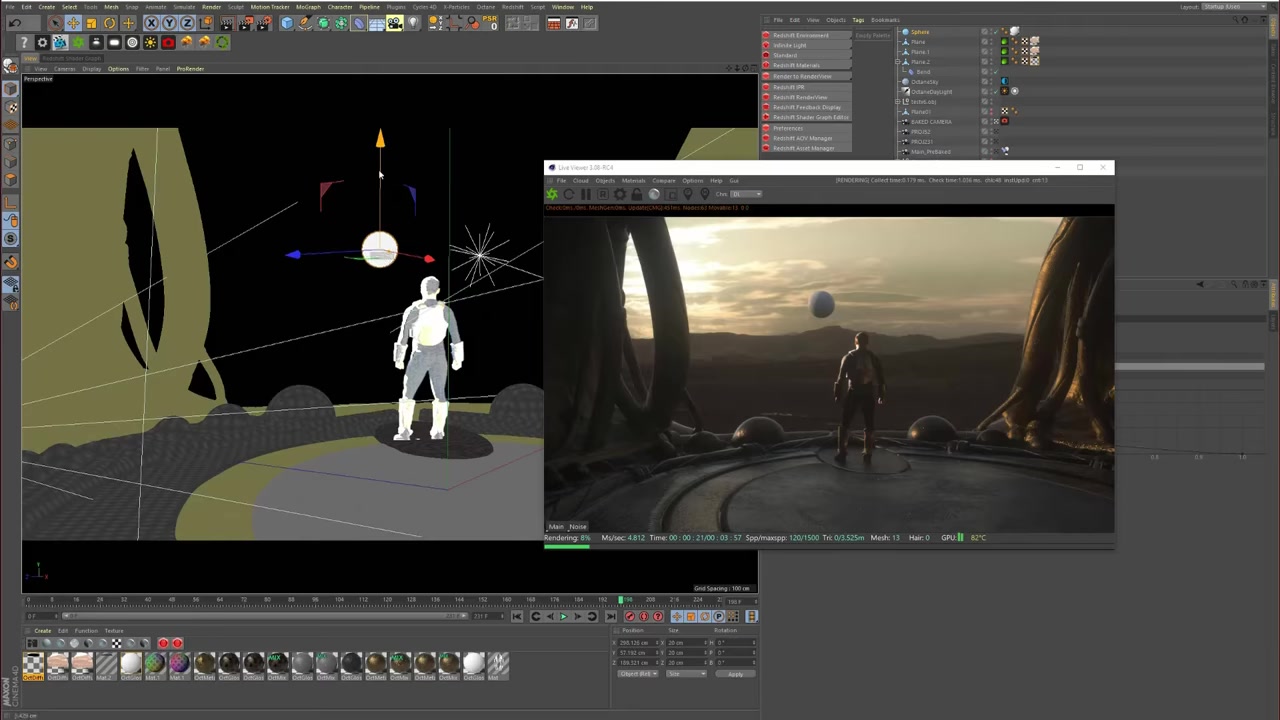Open the Render menu
This screenshot has height=720, width=1280.
coord(211,7)
